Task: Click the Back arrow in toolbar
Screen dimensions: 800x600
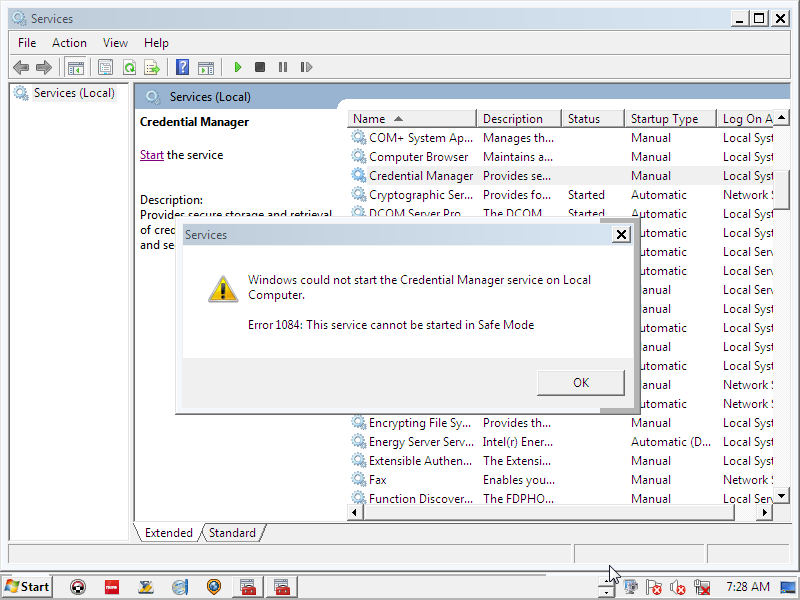Action: click(x=21, y=67)
